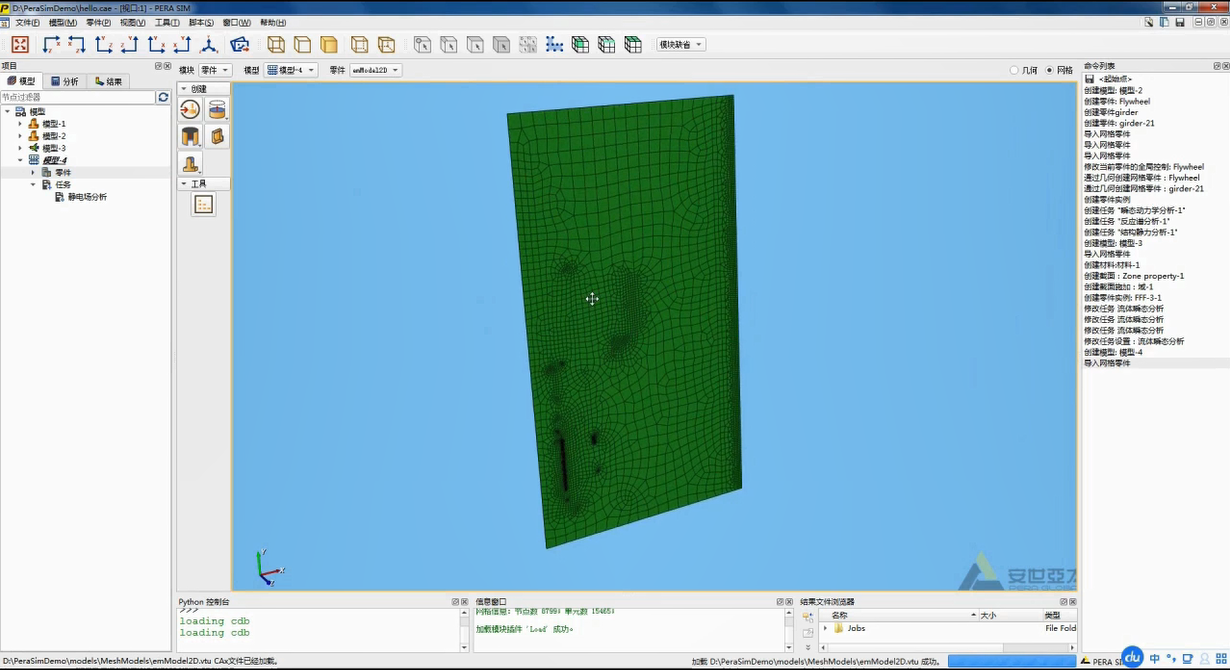Click the first pick-selection cube icon
The image size is (1230, 670).
pyautogui.click(x=422, y=44)
